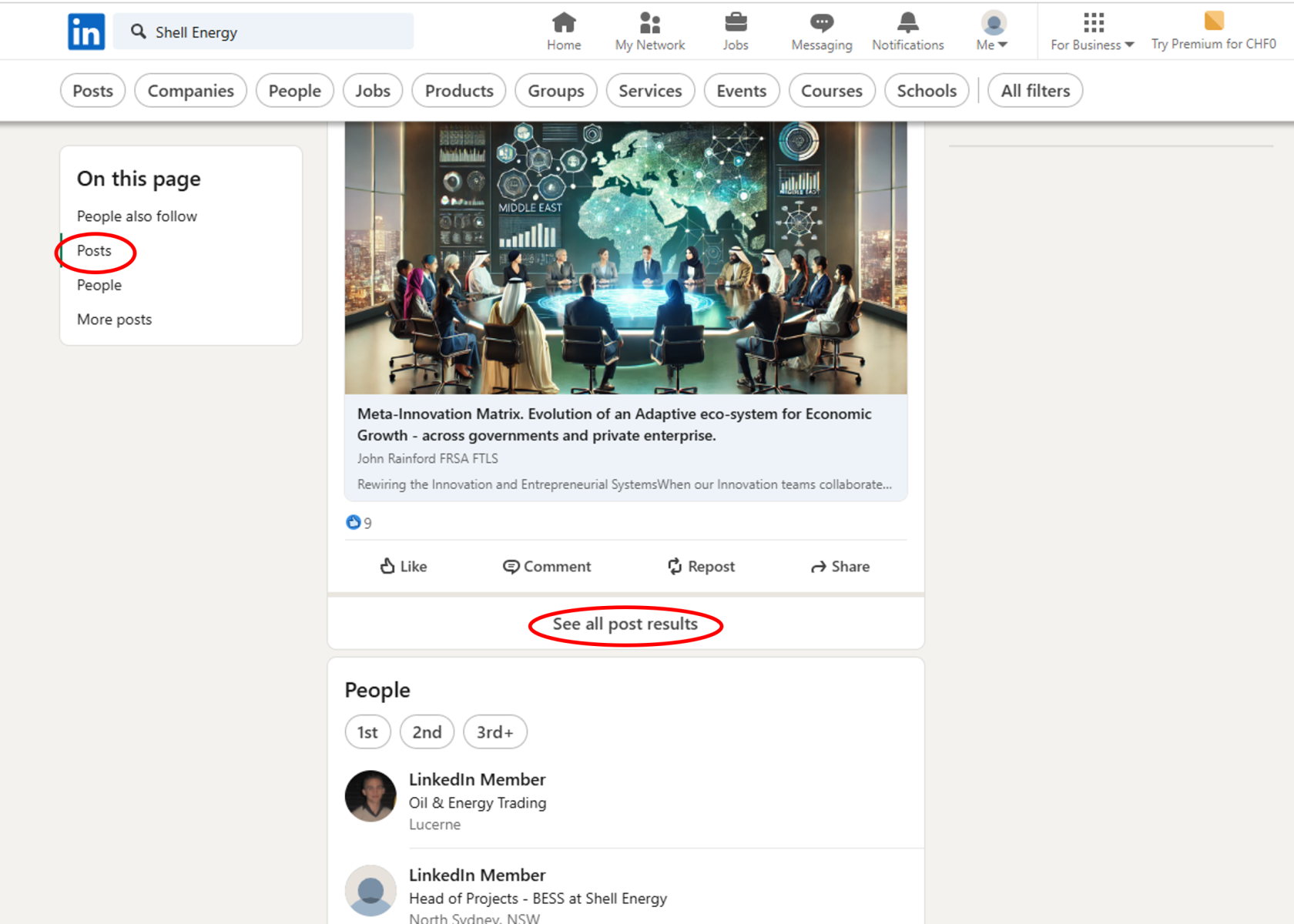
Task: Click the search magnifier icon
Action: click(x=139, y=32)
